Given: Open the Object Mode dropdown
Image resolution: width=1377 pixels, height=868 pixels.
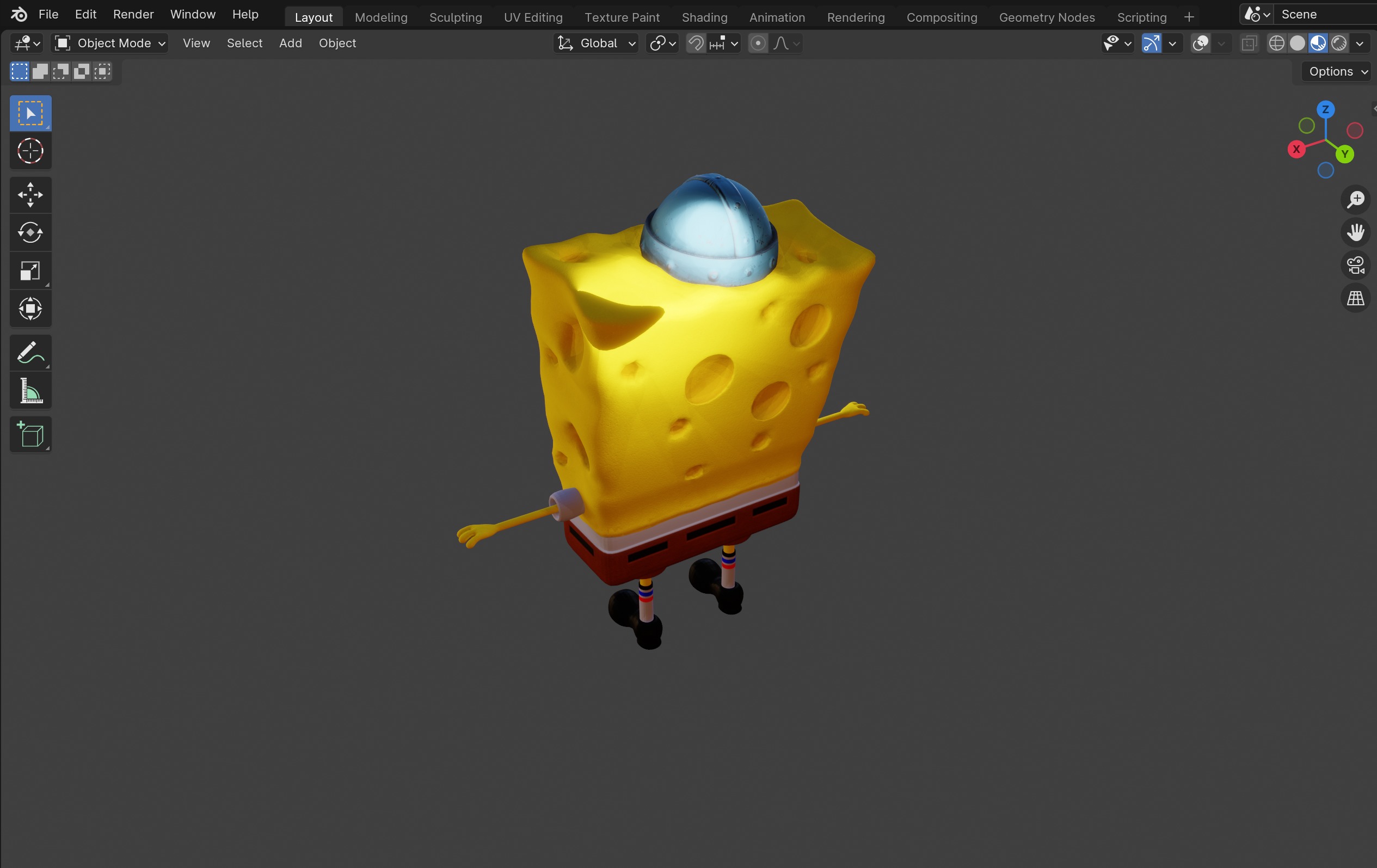Looking at the screenshot, I should click(110, 44).
